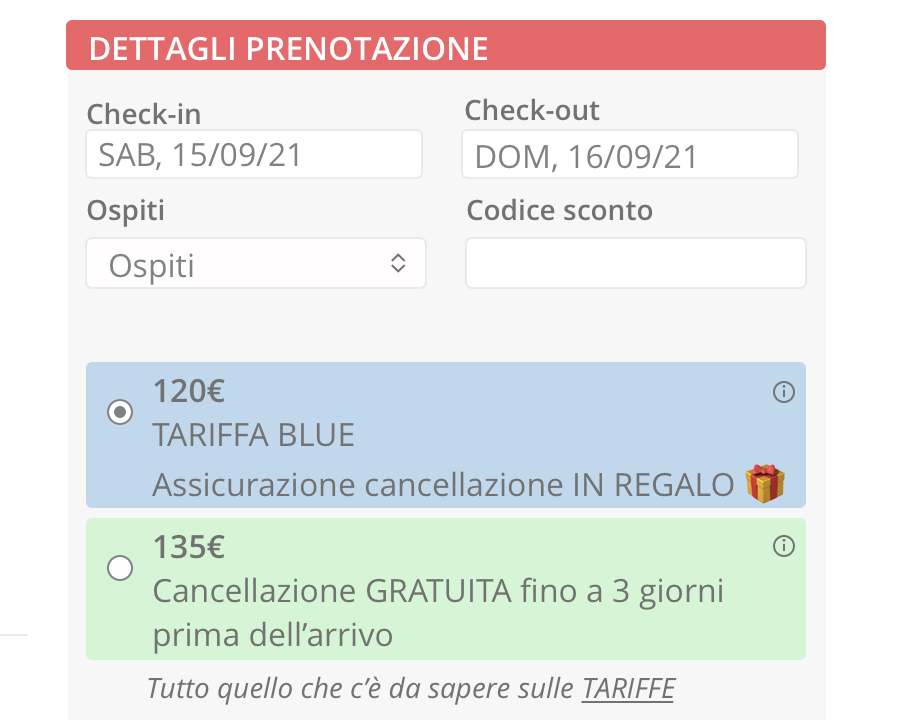Image resolution: width=918 pixels, height=720 pixels.
Task: Select the 120€ TARIFFA BLUE radio button
Action: click(120, 412)
